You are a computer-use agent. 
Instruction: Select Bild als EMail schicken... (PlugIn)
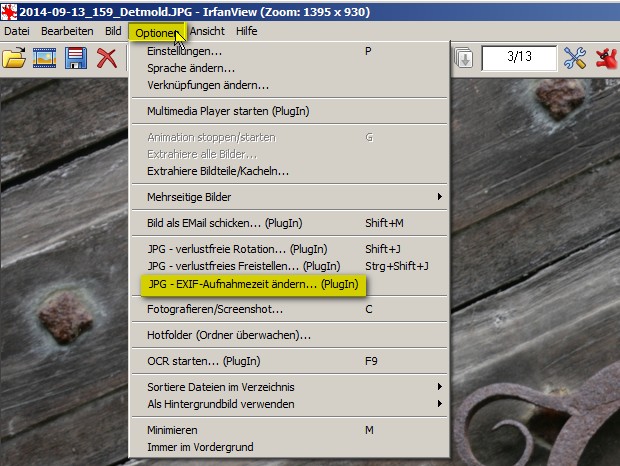click(291, 223)
